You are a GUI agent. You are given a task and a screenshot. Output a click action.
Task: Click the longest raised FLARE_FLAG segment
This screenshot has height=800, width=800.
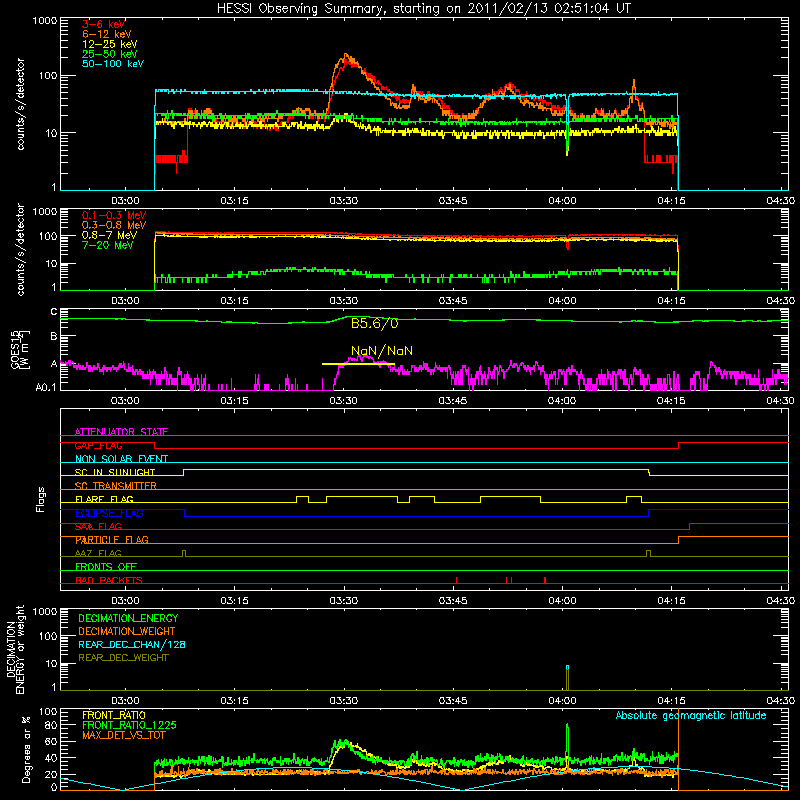coord(362,496)
